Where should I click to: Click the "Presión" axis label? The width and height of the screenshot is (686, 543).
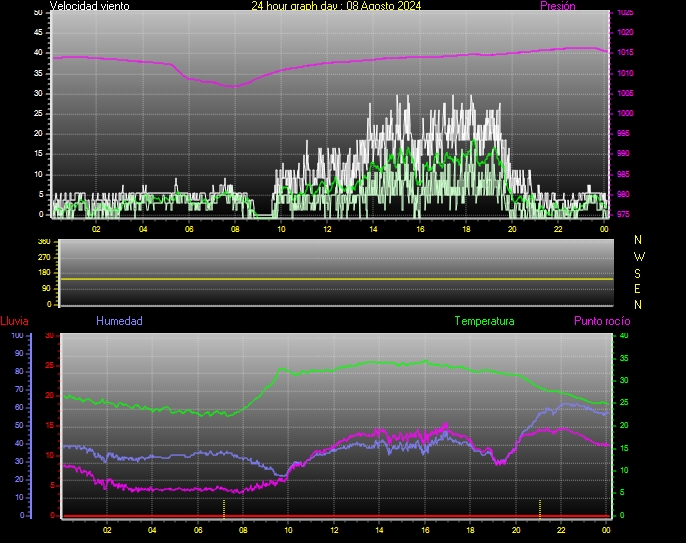(558, 6)
